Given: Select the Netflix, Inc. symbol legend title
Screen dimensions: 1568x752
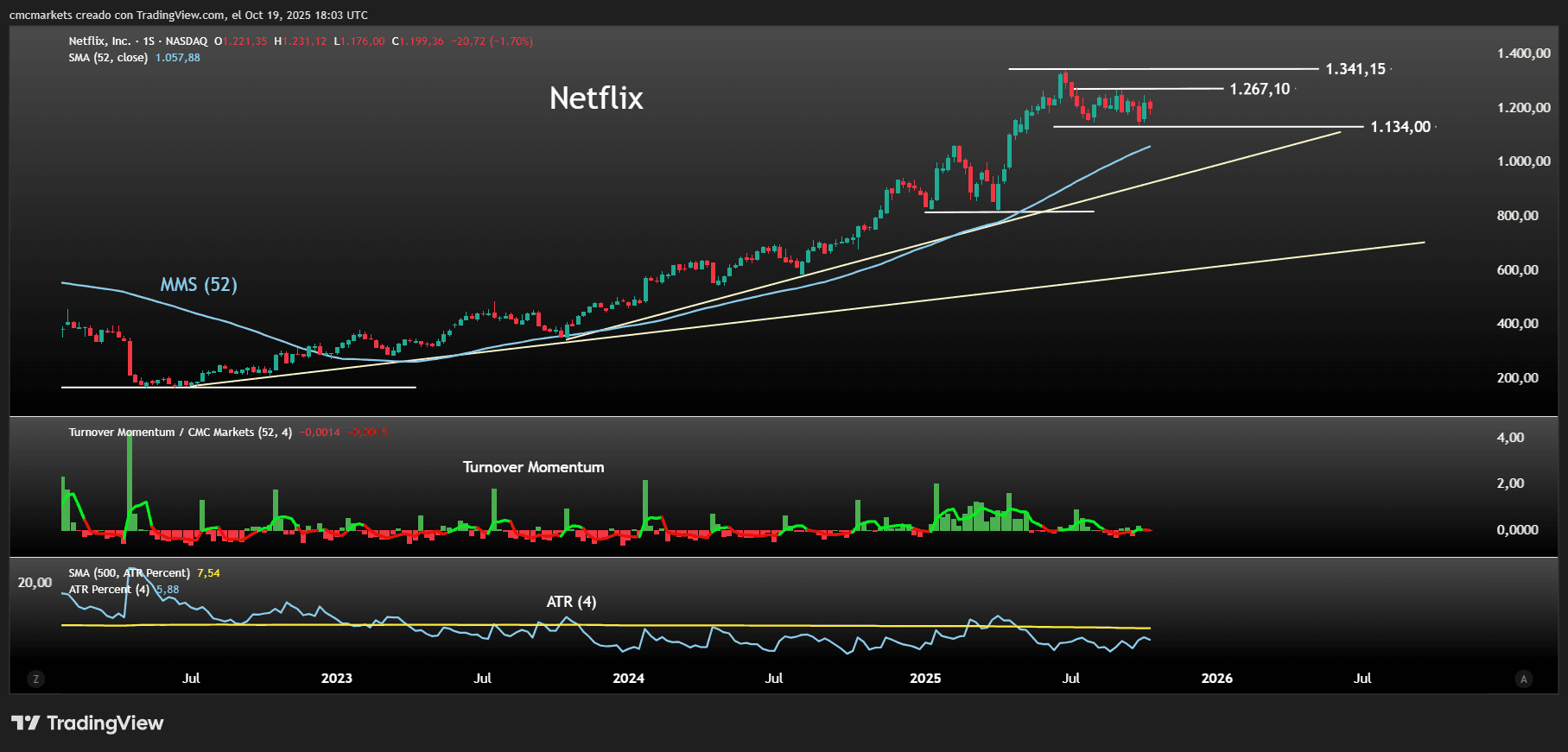Looking at the screenshot, I should pos(138,41).
